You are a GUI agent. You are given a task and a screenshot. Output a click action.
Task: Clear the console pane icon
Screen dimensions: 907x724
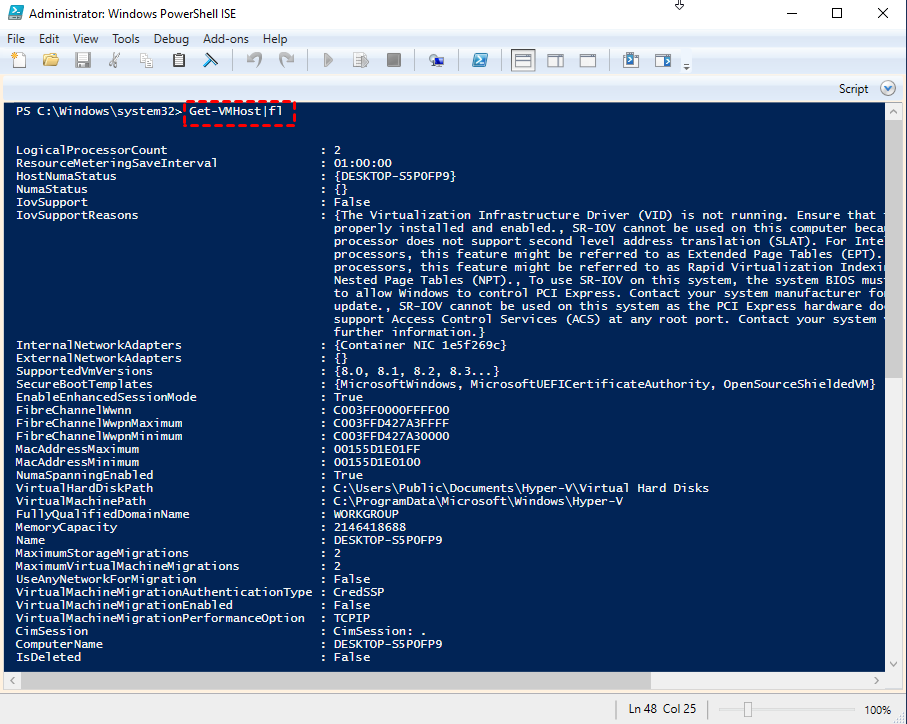point(211,61)
